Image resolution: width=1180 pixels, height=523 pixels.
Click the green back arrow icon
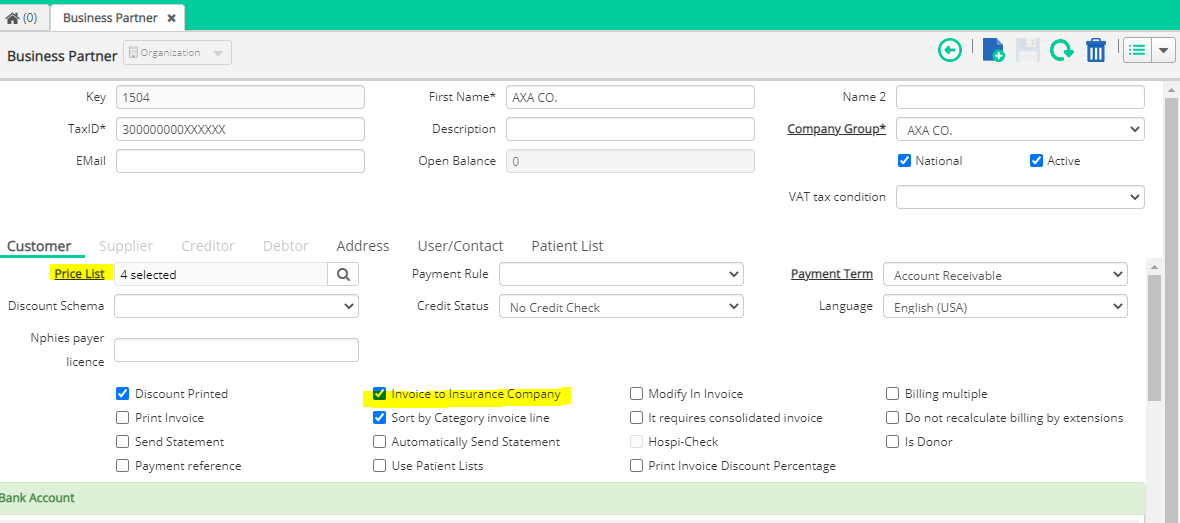(950, 51)
